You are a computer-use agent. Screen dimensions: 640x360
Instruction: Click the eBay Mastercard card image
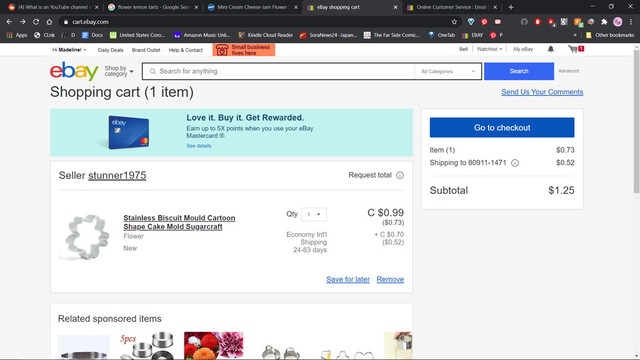click(129, 133)
